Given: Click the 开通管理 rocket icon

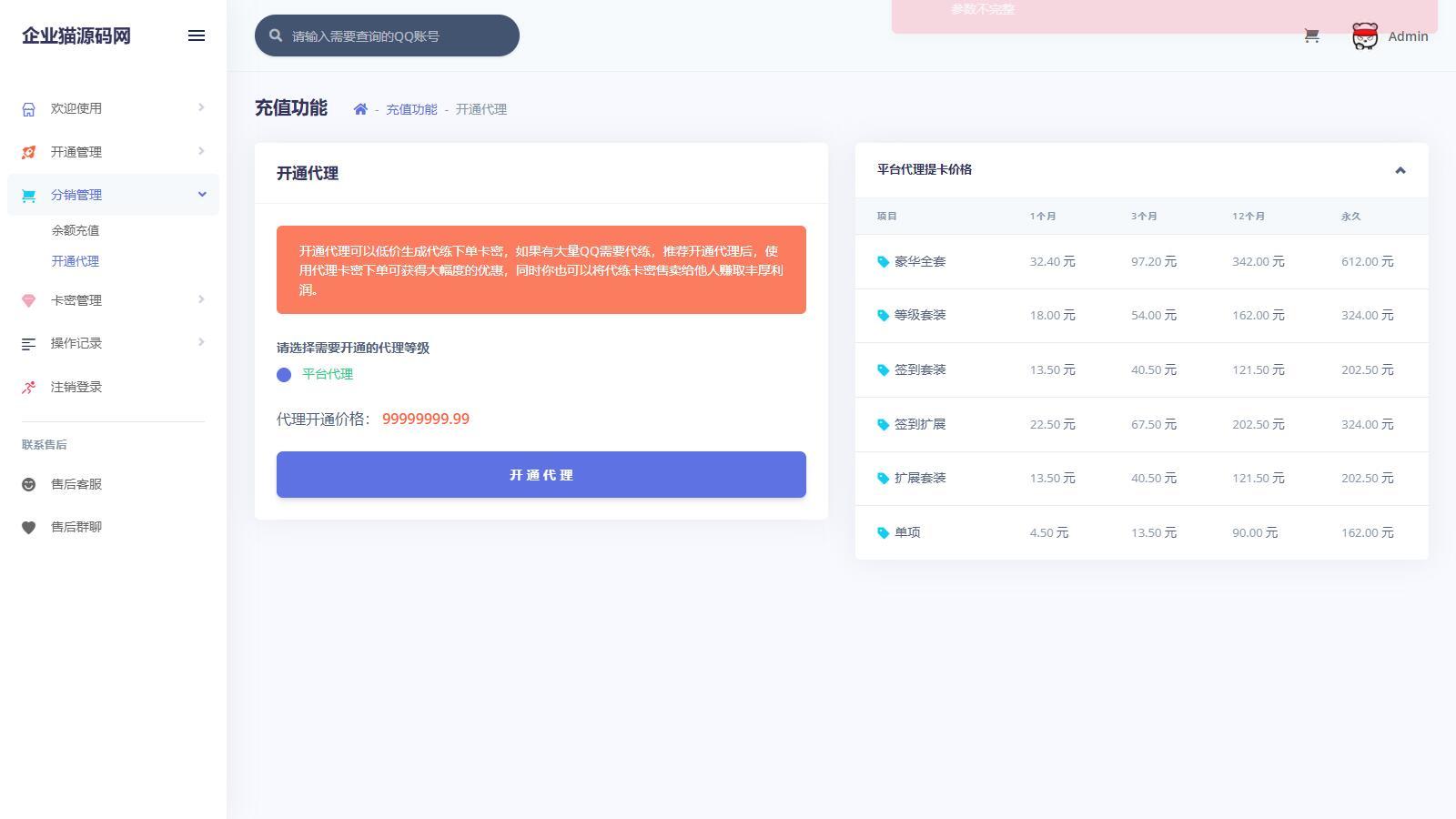Looking at the screenshot, I should [x=29, y=152].
